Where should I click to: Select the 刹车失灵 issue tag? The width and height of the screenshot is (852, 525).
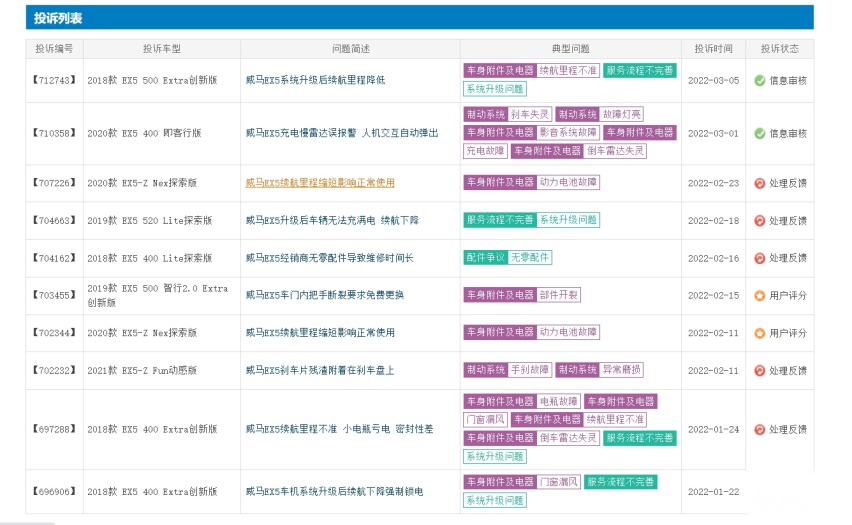[x=530, y=114]
